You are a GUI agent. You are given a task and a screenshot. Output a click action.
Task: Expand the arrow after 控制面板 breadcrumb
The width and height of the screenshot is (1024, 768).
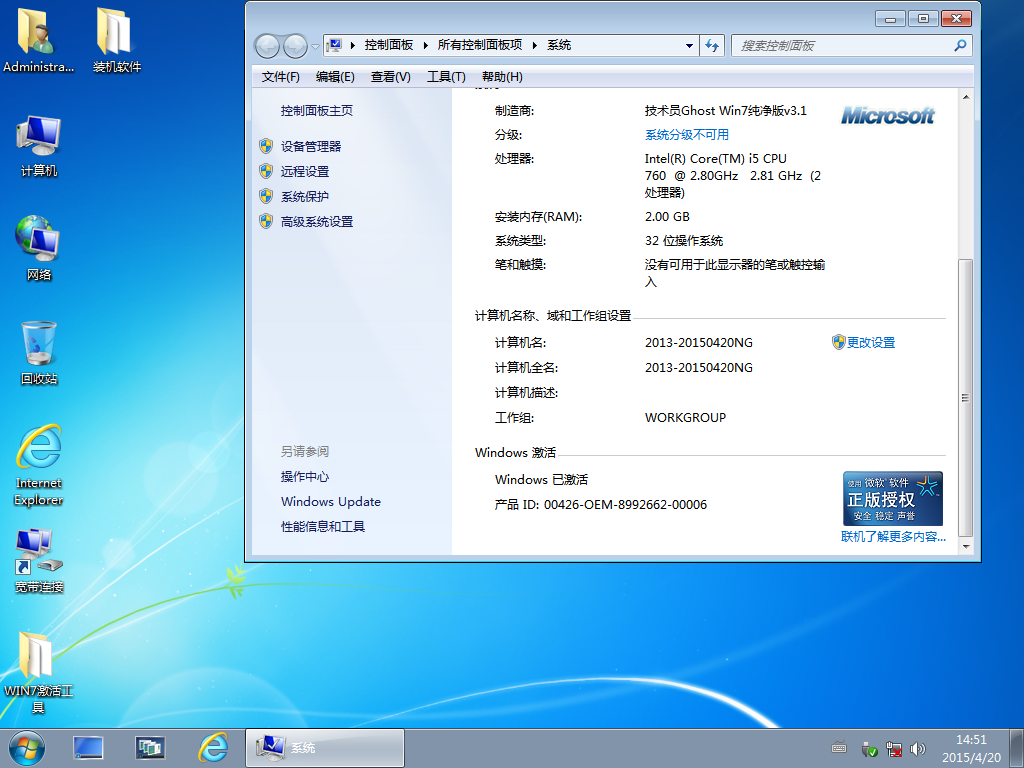click(426, 45)
